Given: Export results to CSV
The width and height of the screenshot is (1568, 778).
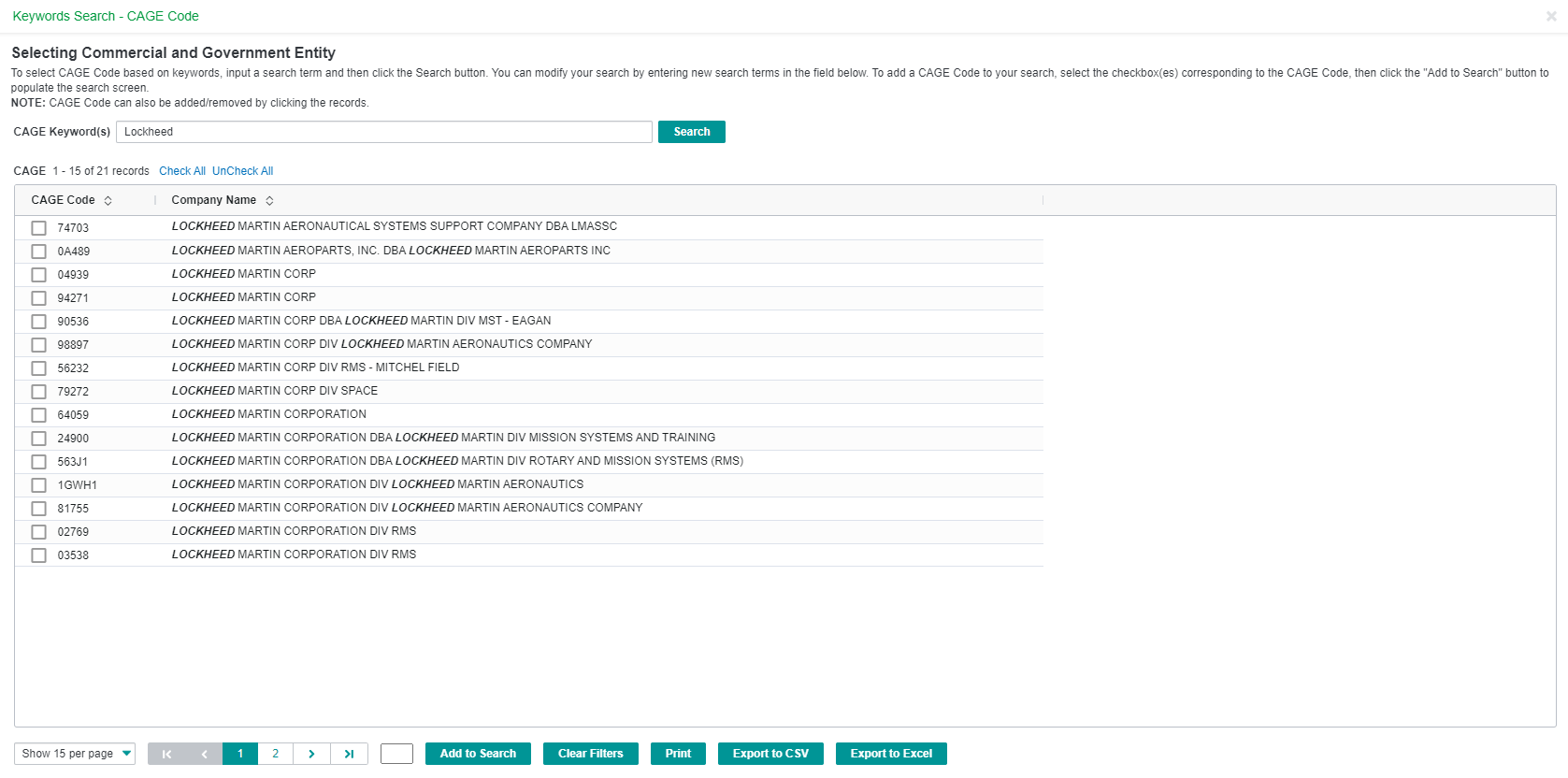Looking at the screenshot, I should click(x=770, y=754).
